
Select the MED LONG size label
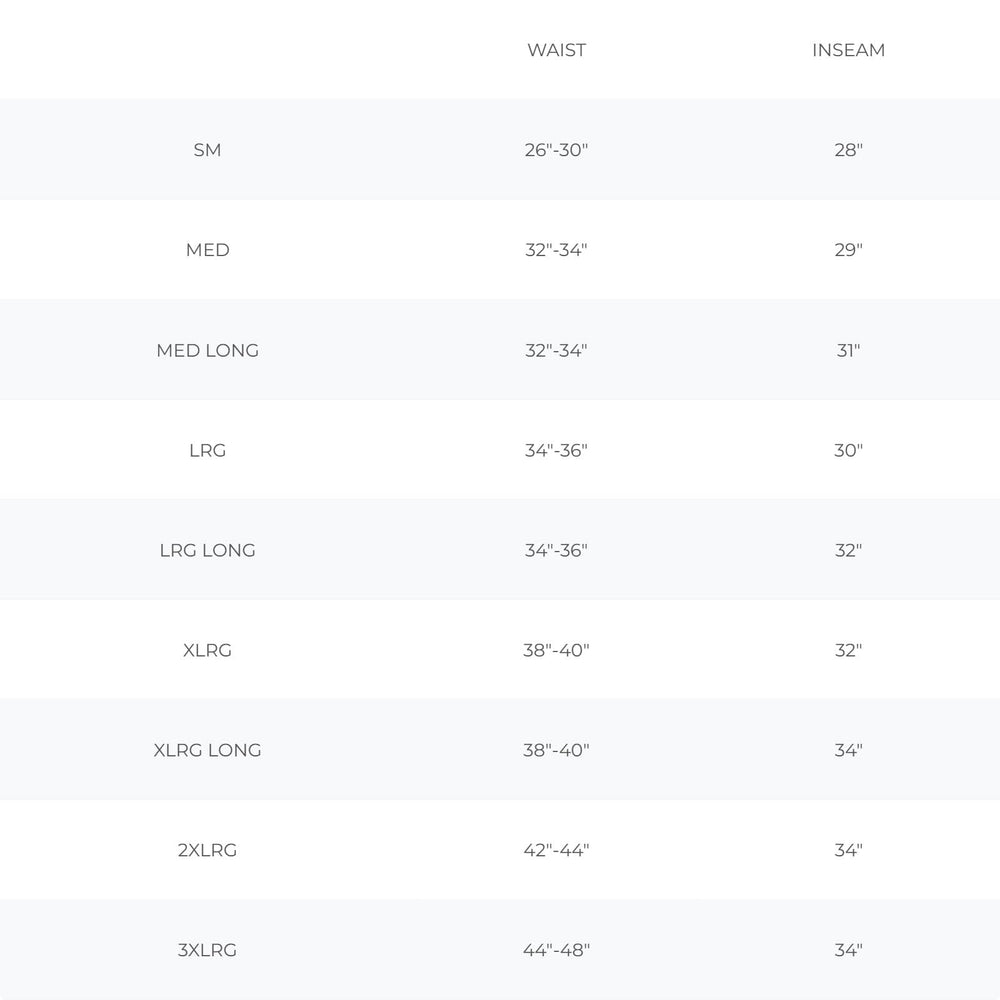(x=207, y=350)
